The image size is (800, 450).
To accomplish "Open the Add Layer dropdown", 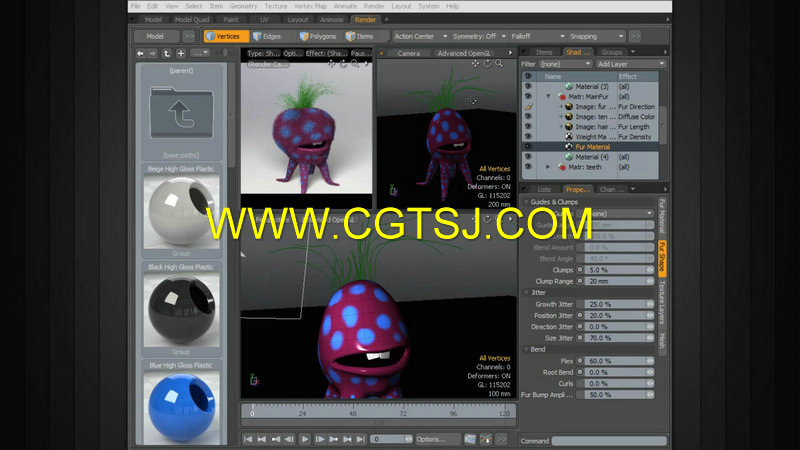I will 631,64.
